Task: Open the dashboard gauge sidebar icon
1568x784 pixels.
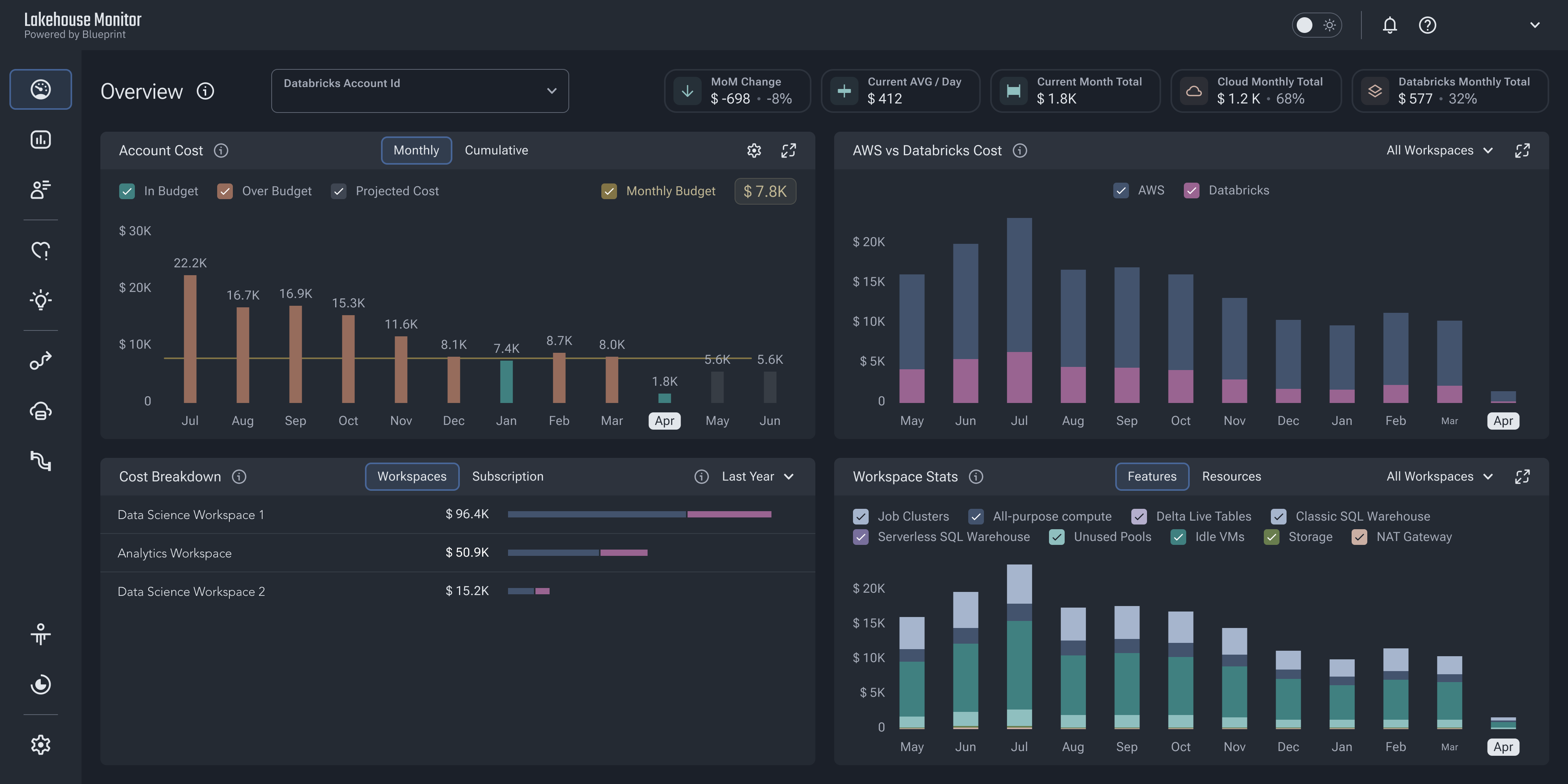Action: click(40, 89)
